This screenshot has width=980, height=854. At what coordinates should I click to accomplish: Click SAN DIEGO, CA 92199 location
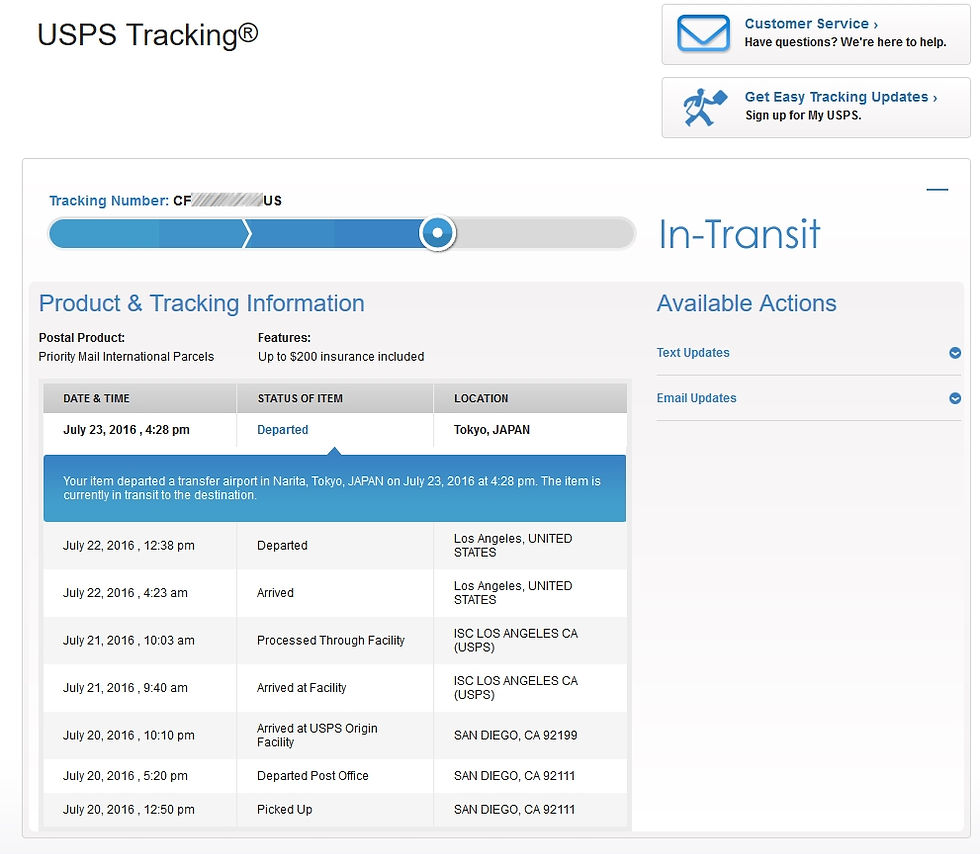click(x=516, y=735)
